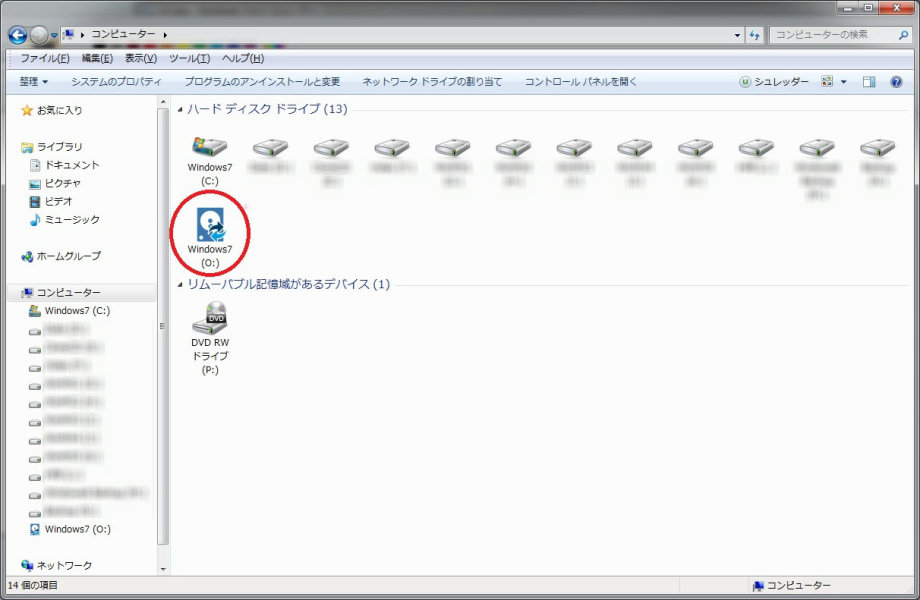The image size is (920, 600).
Task: Collapse the ハード ディスク ドライブ group
Action: pyautogui.click(x=180, y=109)
